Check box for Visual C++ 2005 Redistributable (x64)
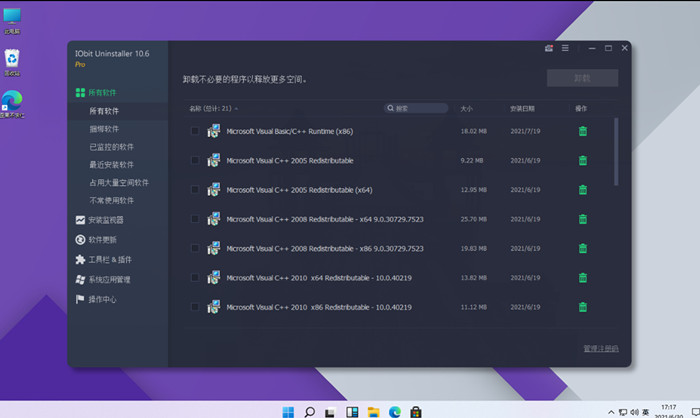700x418 pixels. 195,190
